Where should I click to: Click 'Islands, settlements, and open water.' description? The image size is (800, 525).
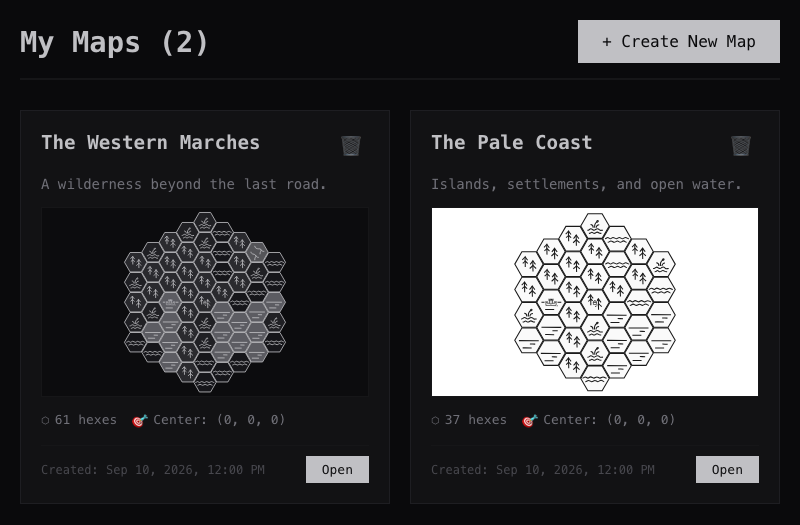coord(586,184)
